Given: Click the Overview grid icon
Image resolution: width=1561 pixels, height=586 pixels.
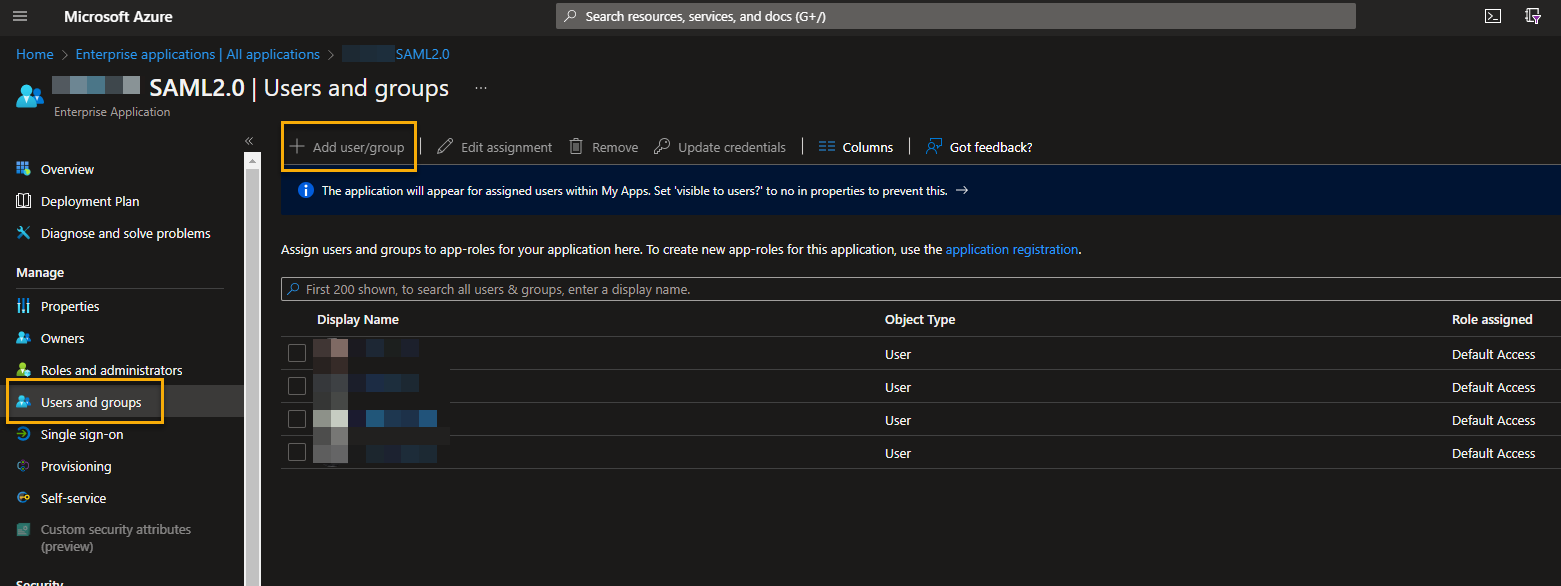Looking at the screenshot, I should [24, 169].
